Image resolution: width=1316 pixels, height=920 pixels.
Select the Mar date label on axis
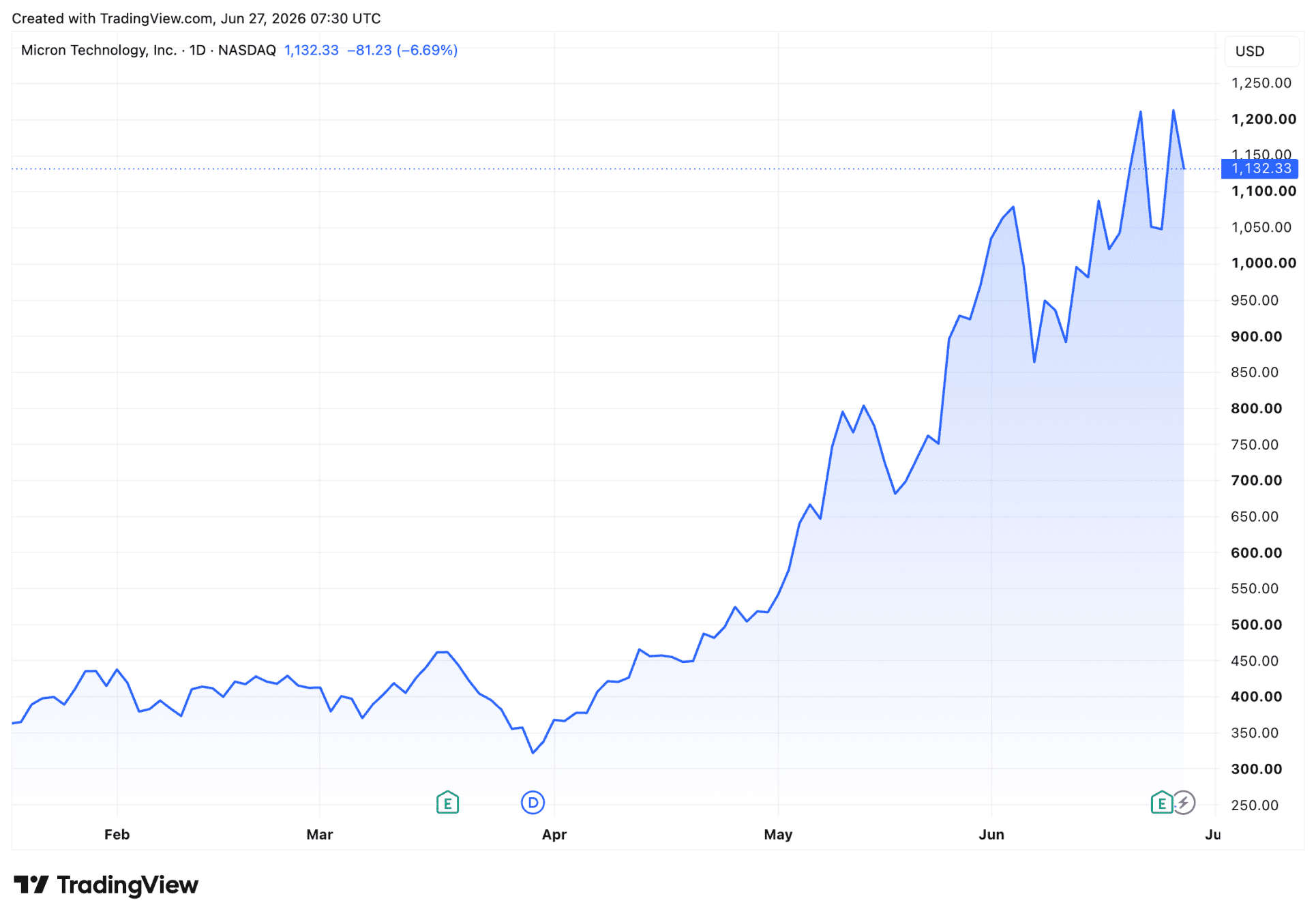(320, 834)
